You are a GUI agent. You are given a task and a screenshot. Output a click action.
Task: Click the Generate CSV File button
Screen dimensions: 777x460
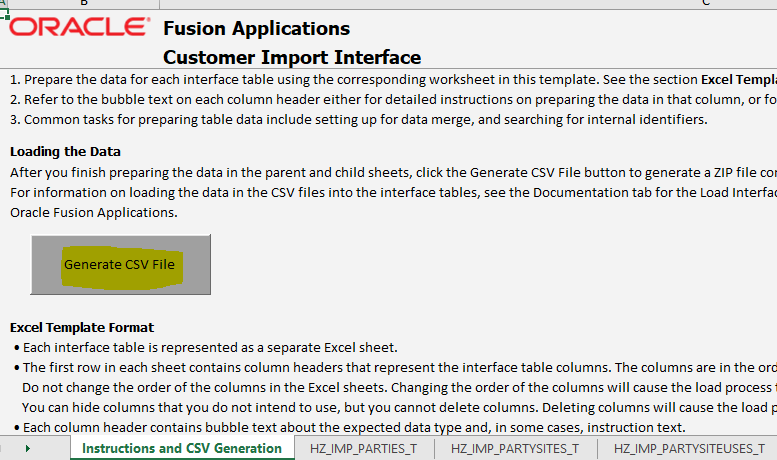click(x=120, y=265)
